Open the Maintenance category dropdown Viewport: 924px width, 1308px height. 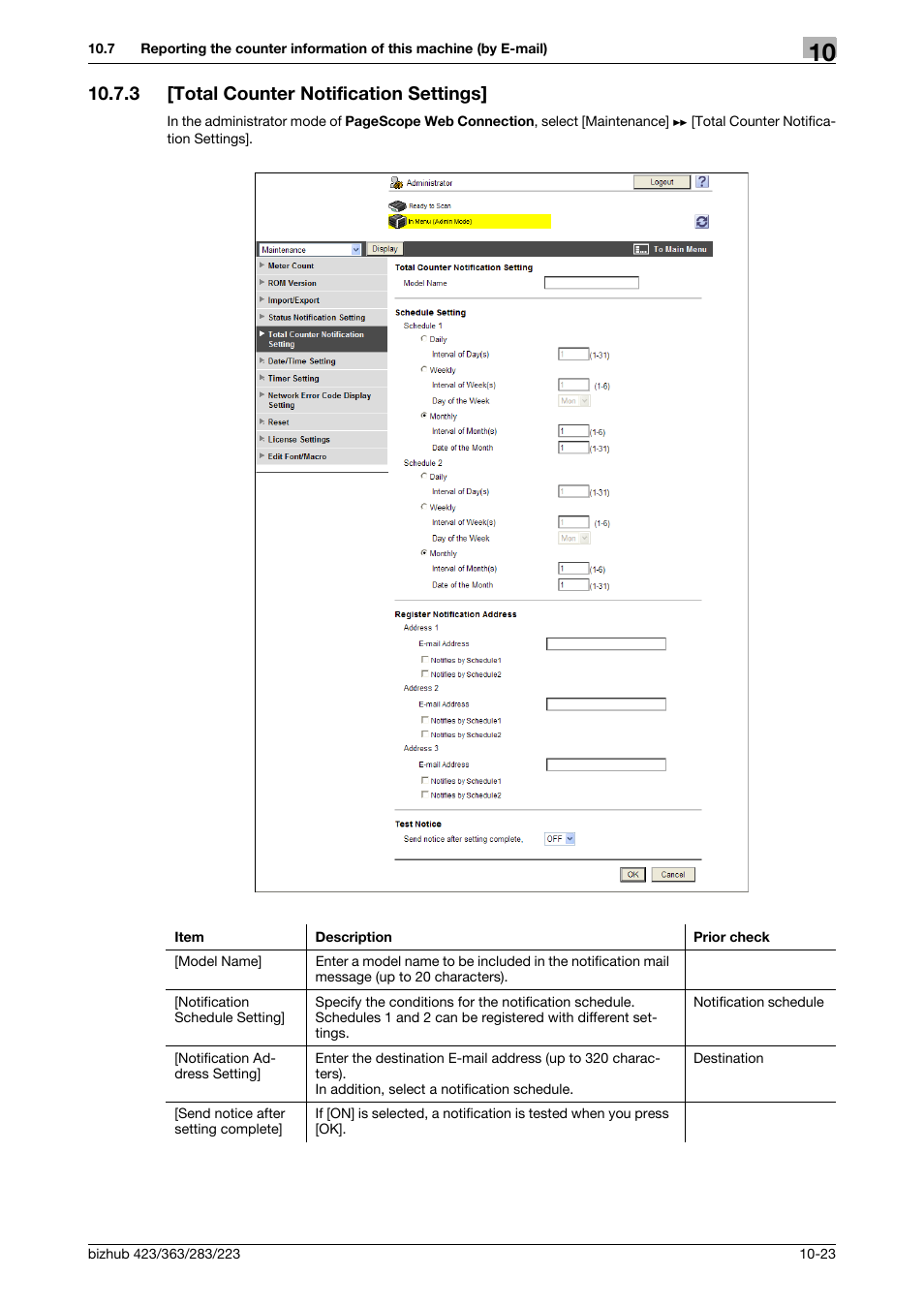310,249
